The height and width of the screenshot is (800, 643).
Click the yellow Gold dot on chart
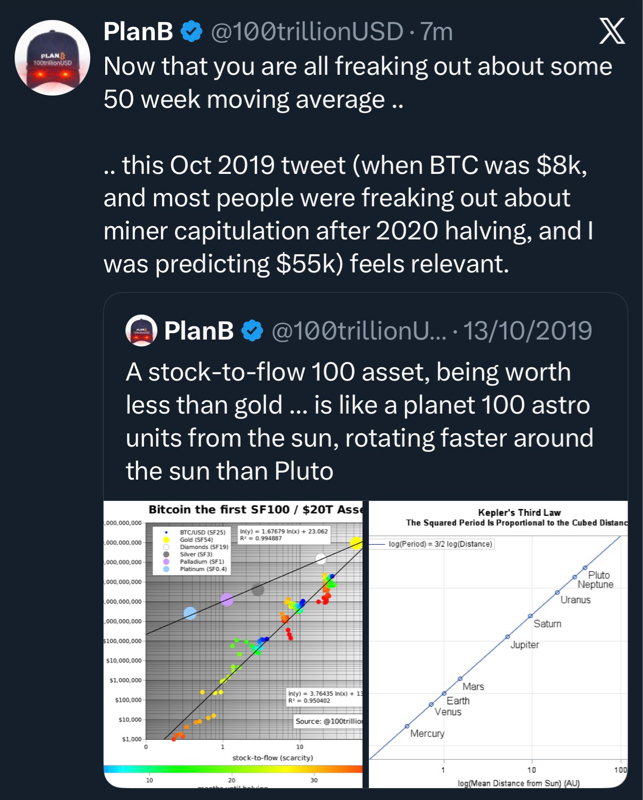coord(357,542)
